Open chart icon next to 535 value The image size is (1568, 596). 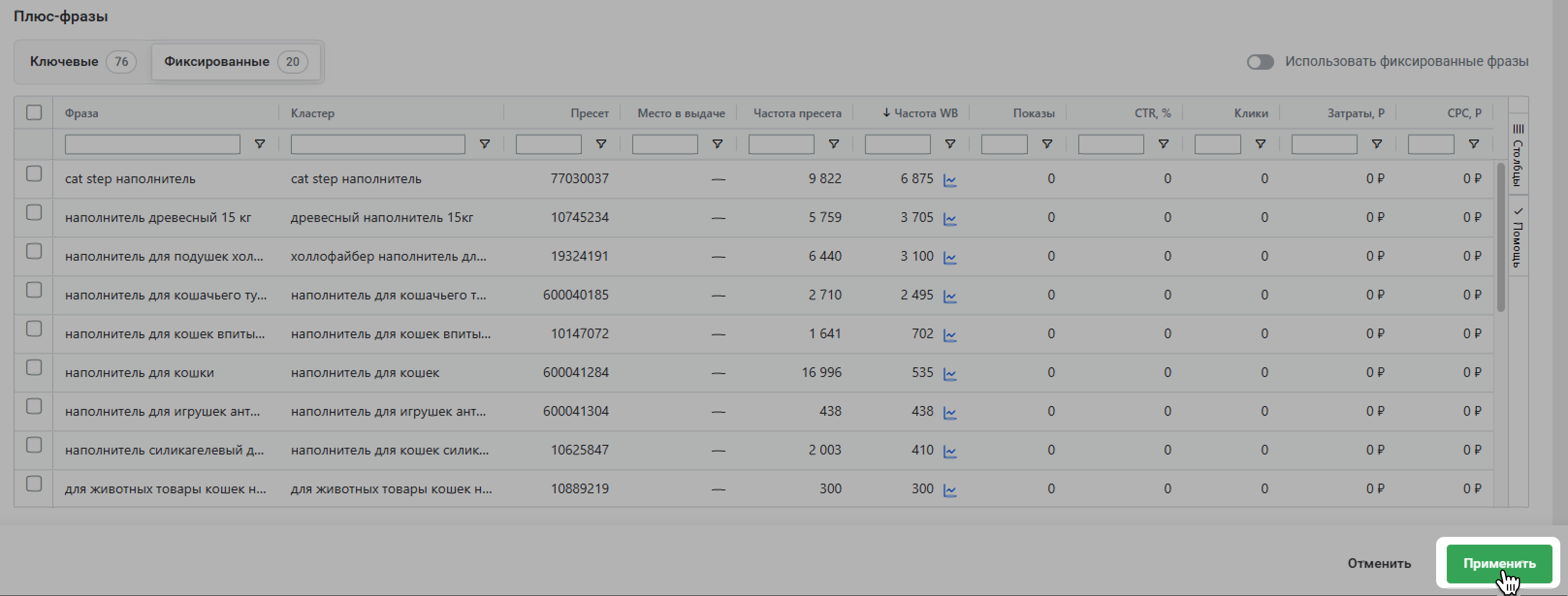pos(949,374)
